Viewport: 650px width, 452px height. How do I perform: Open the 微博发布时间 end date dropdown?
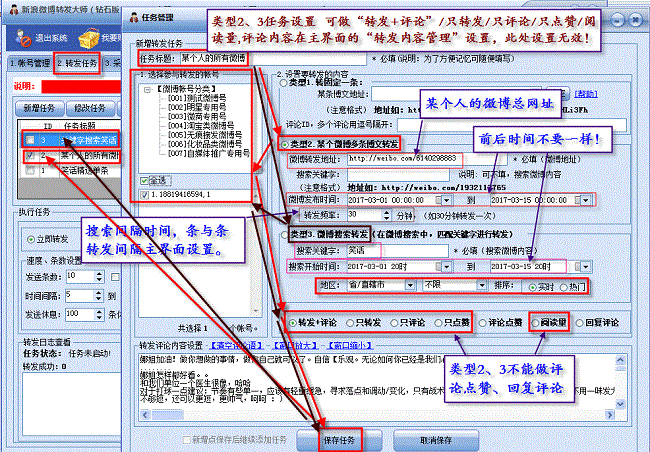tap(585, 200)
